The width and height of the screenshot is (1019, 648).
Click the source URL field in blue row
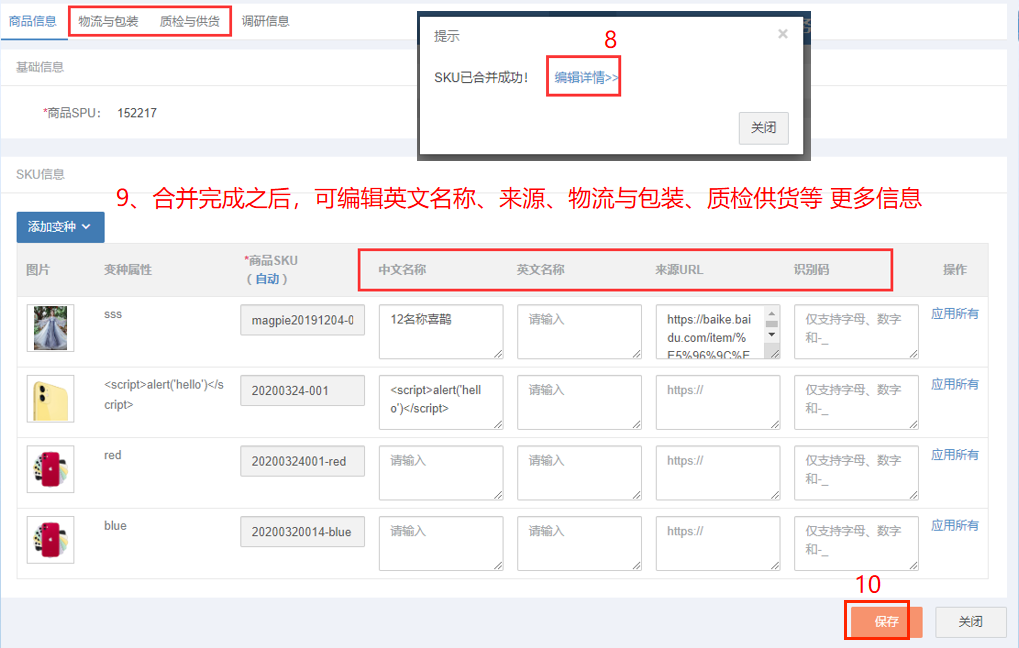717,543
